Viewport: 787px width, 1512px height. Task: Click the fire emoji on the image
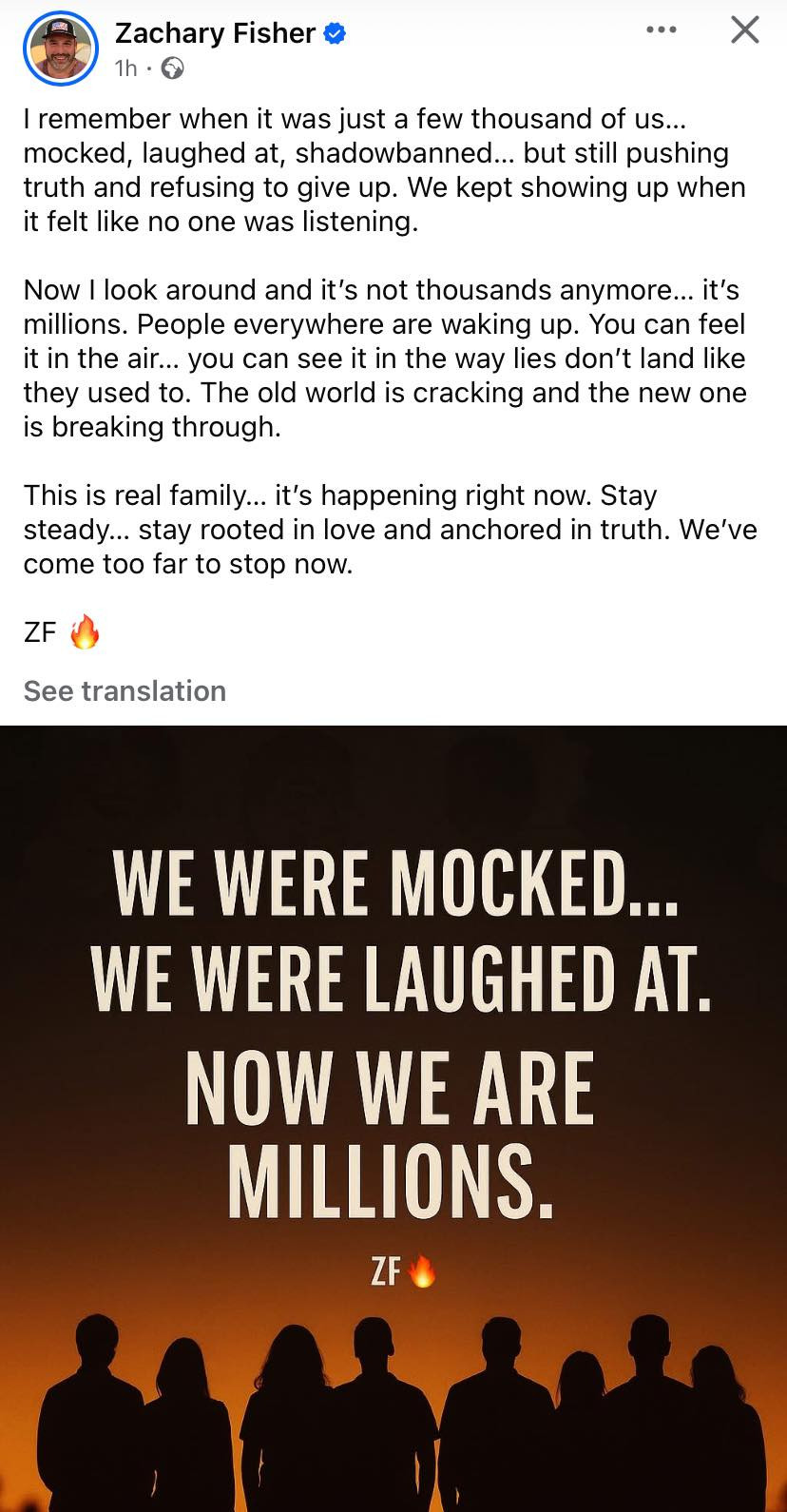(421, 1270)
